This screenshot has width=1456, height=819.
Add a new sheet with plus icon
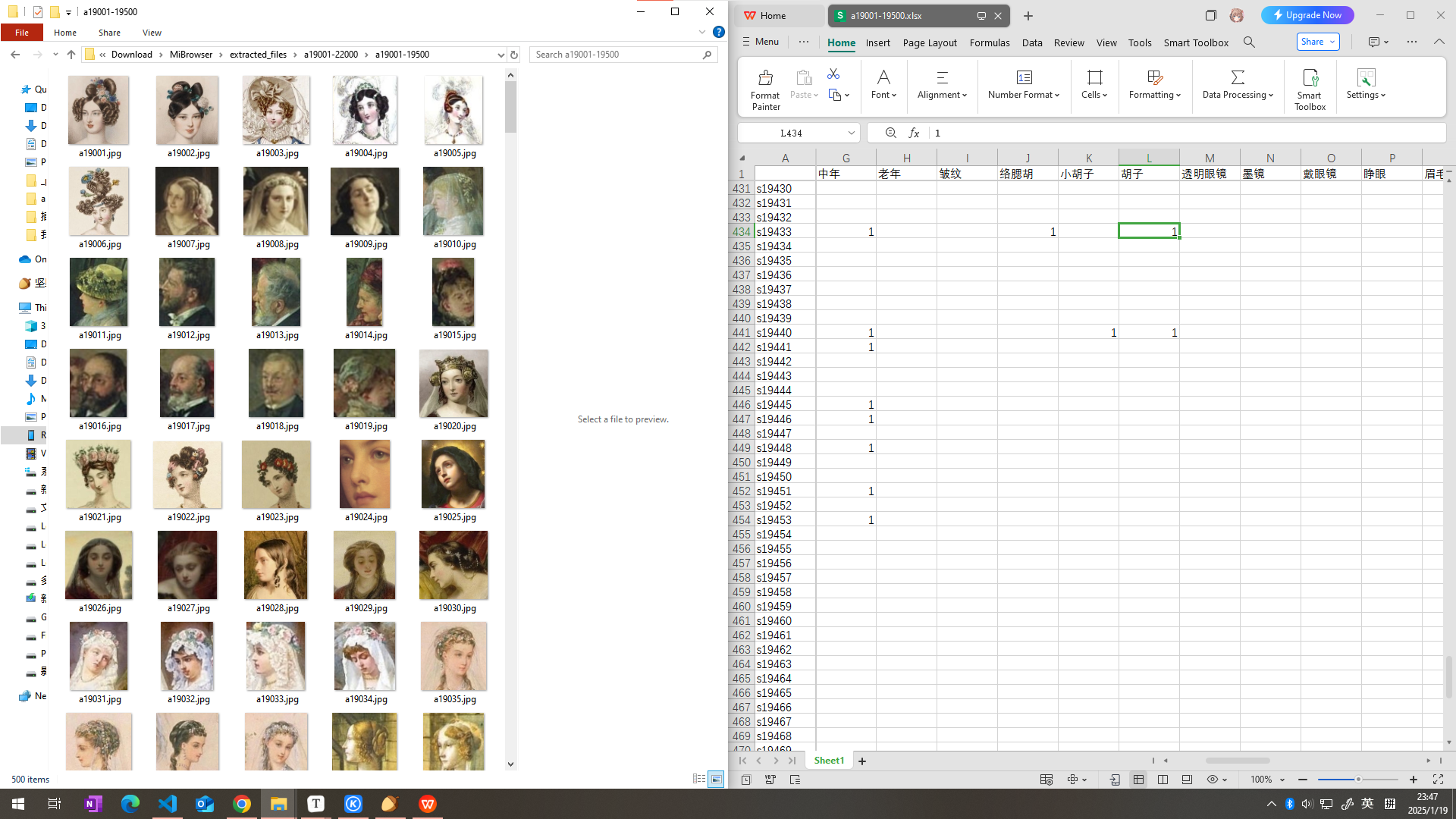coord(862,761)
